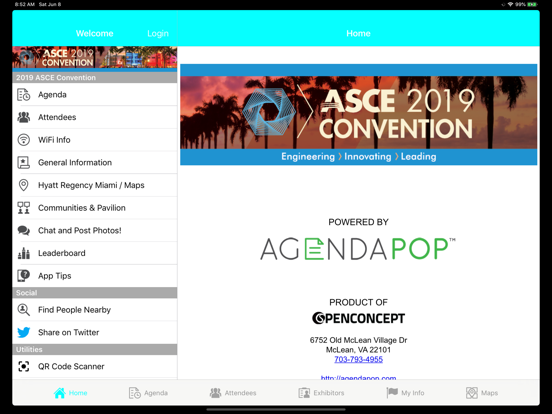Open the agendapop.com website link
The image size is (552, 414).
click(x=358, y=377)
